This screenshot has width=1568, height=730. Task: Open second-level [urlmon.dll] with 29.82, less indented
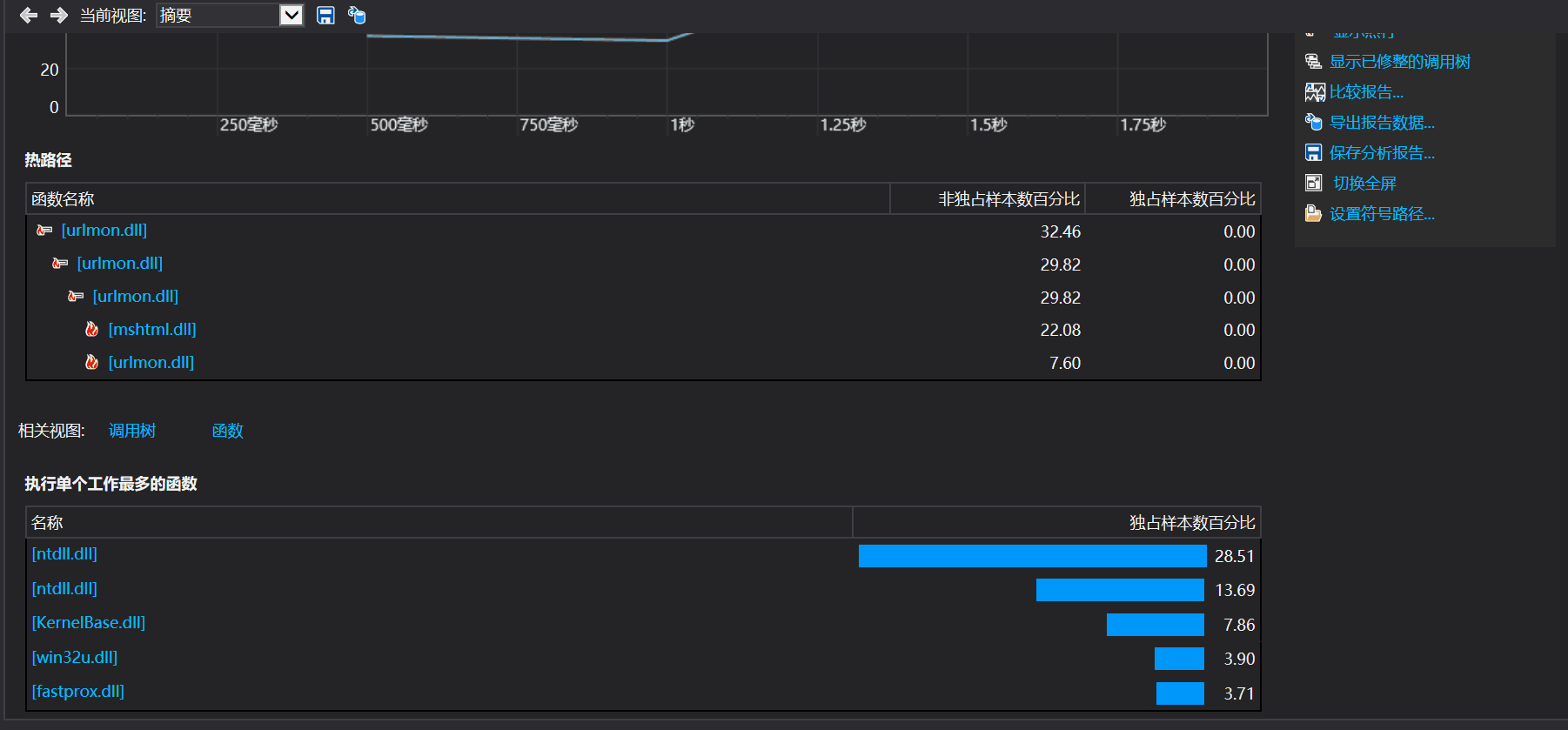120,264
